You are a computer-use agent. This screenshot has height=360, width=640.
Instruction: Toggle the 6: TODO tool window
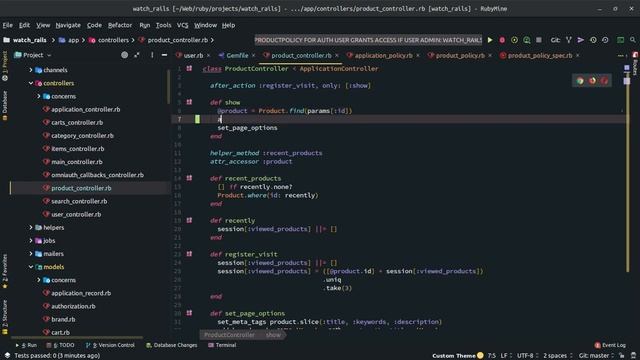[60, 345]
